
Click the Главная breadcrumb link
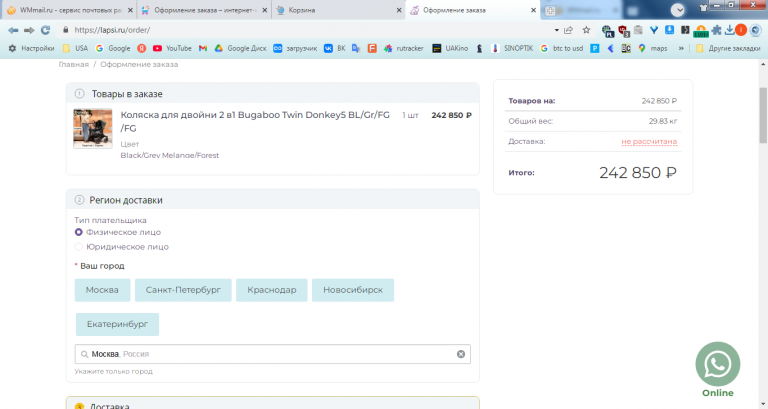click(x=73, y=65)
